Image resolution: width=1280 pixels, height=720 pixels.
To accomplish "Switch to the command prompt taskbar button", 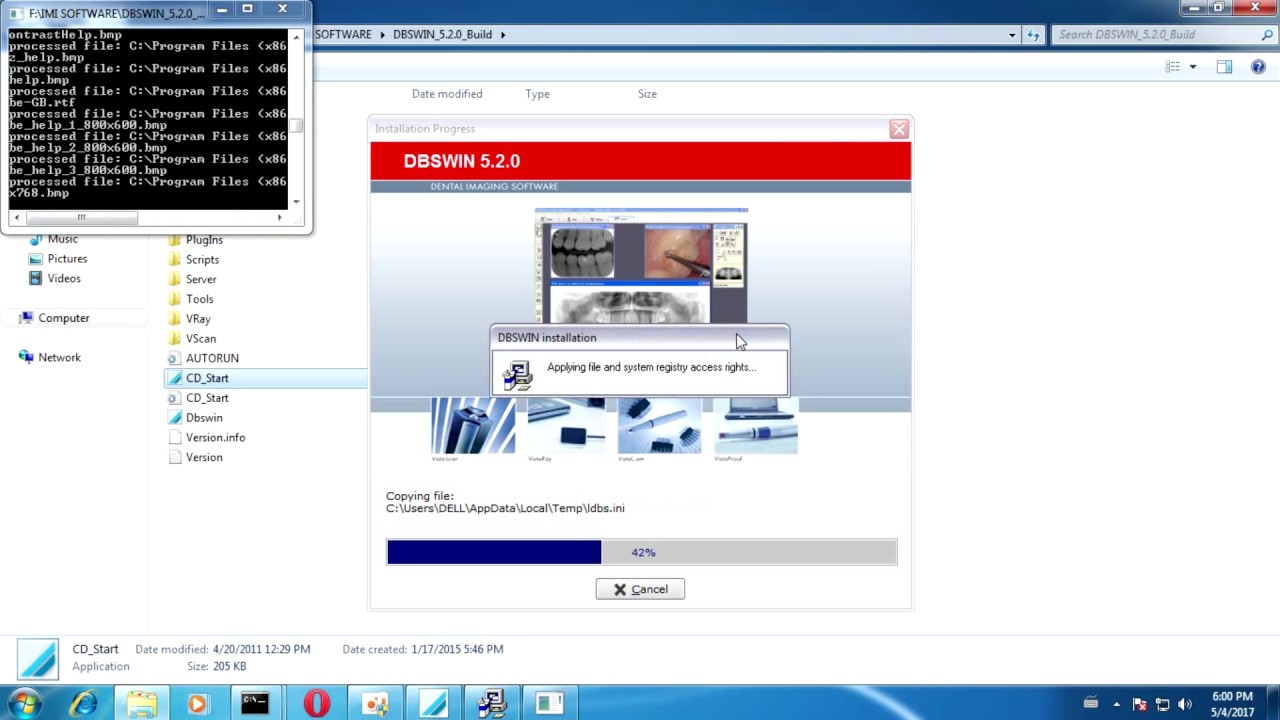I will (x=255, y=704).
